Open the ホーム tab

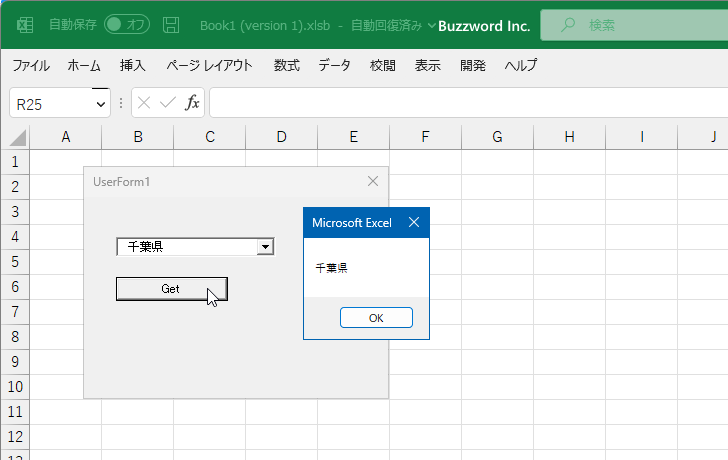(84, 65)
